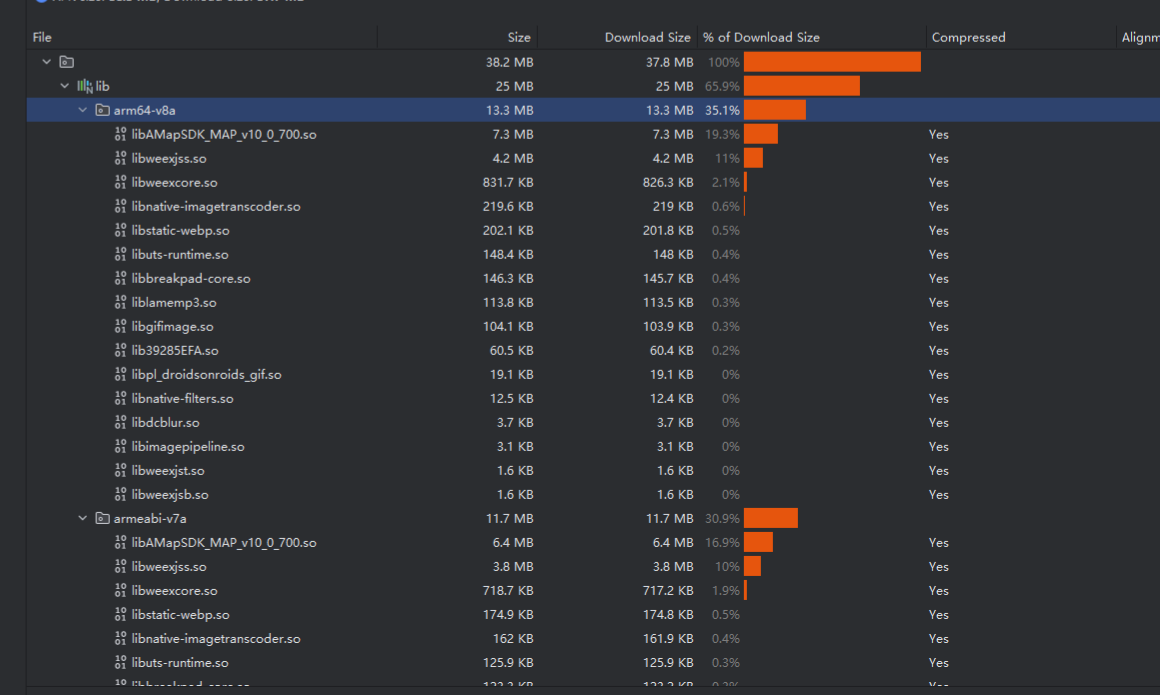Click the arm64-v8a folder icon
Screen dimensions: 1160x695
(x=102, y=110)
